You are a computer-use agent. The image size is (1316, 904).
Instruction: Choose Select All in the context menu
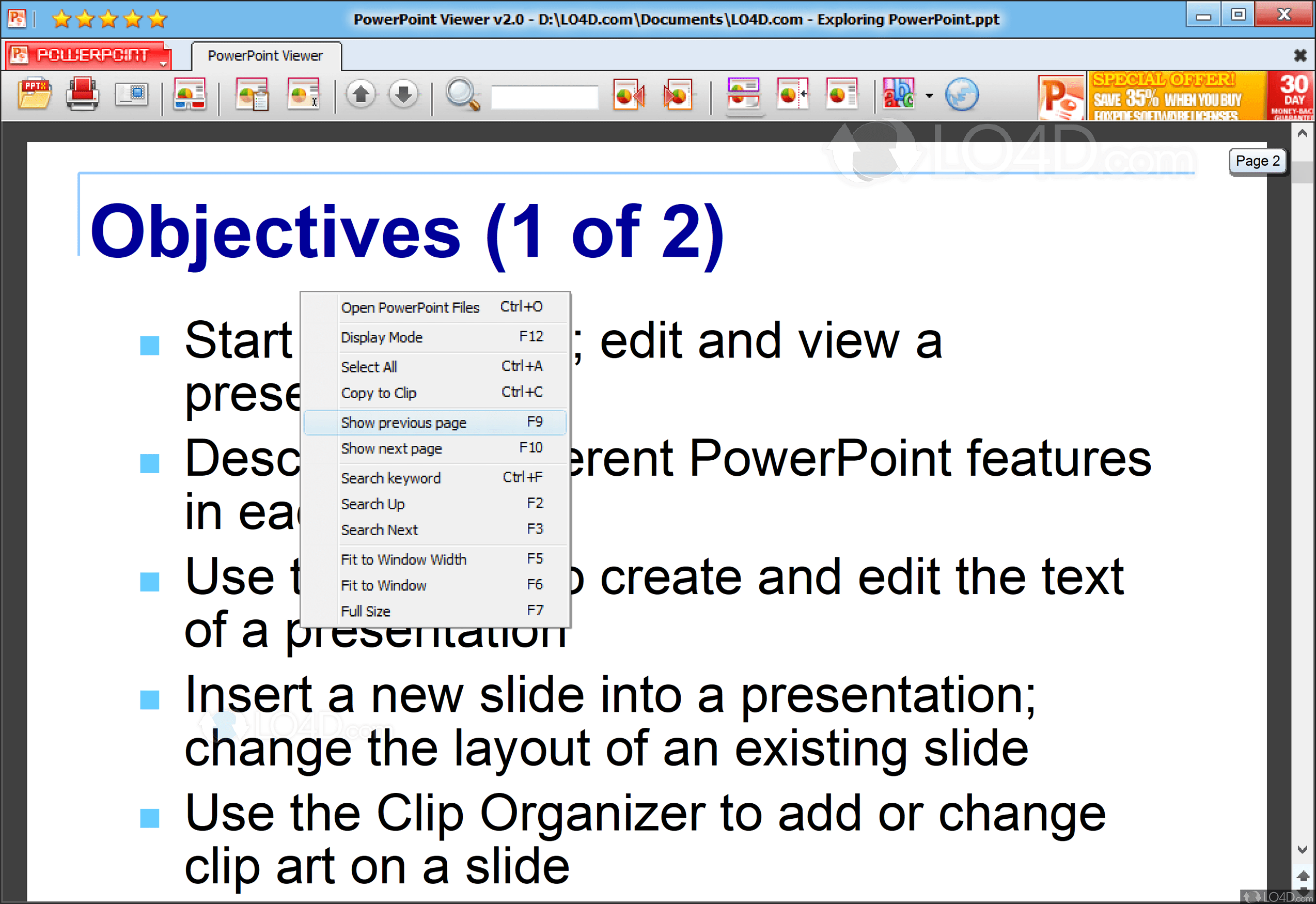pos(435,366)
